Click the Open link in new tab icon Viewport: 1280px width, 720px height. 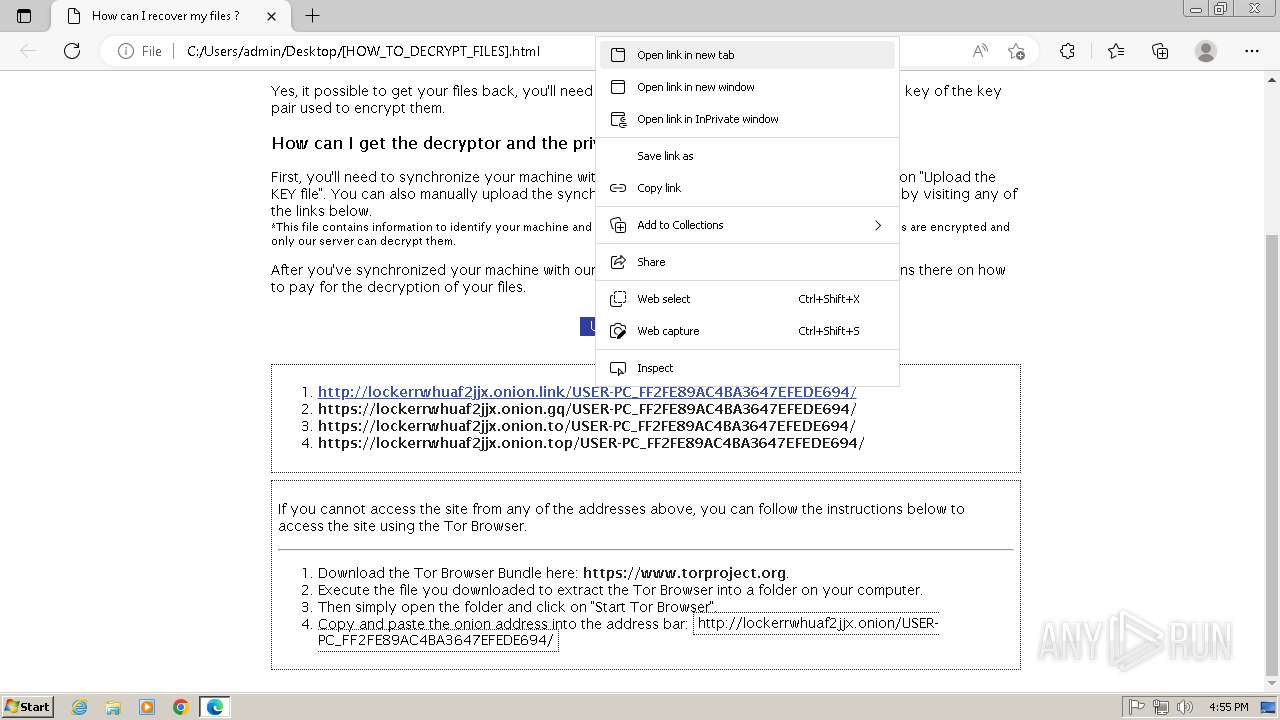tap(618, 55)
